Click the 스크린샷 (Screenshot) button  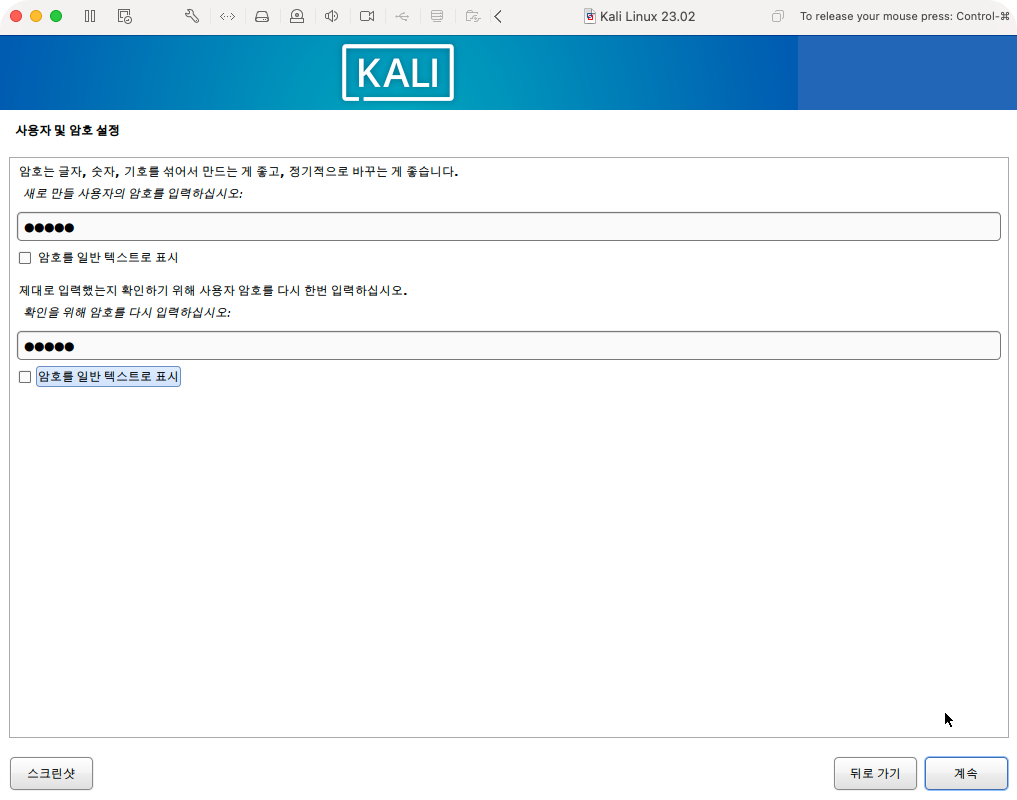(51, 773)
